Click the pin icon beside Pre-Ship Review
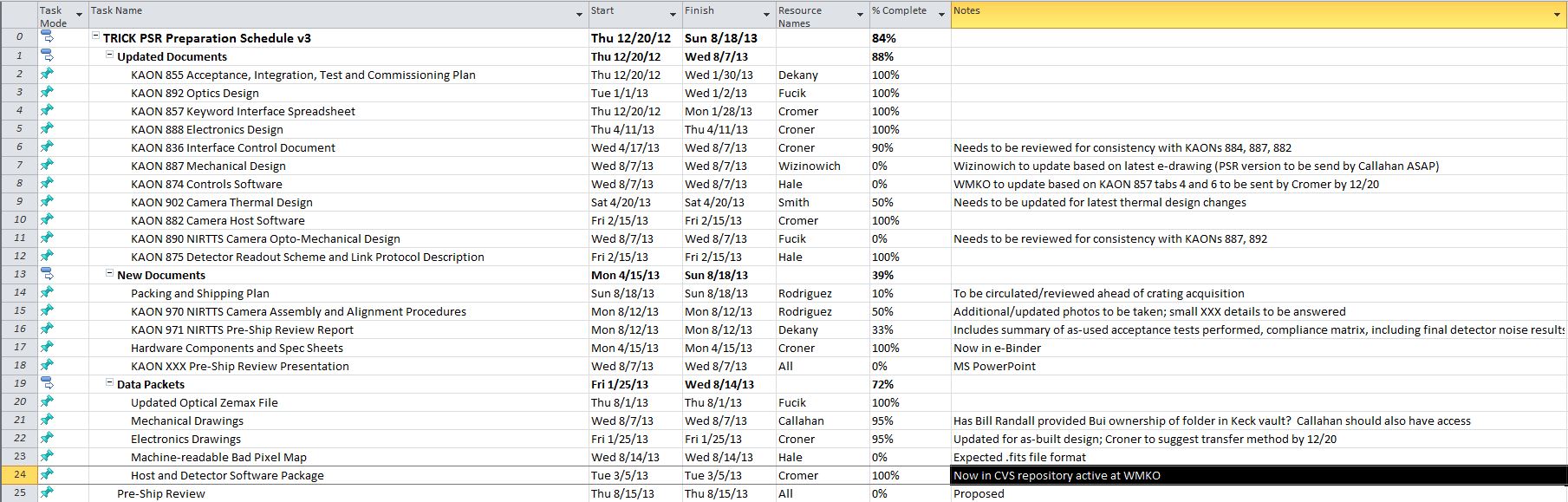This screenshot has width=1568, height=502. 47,492
